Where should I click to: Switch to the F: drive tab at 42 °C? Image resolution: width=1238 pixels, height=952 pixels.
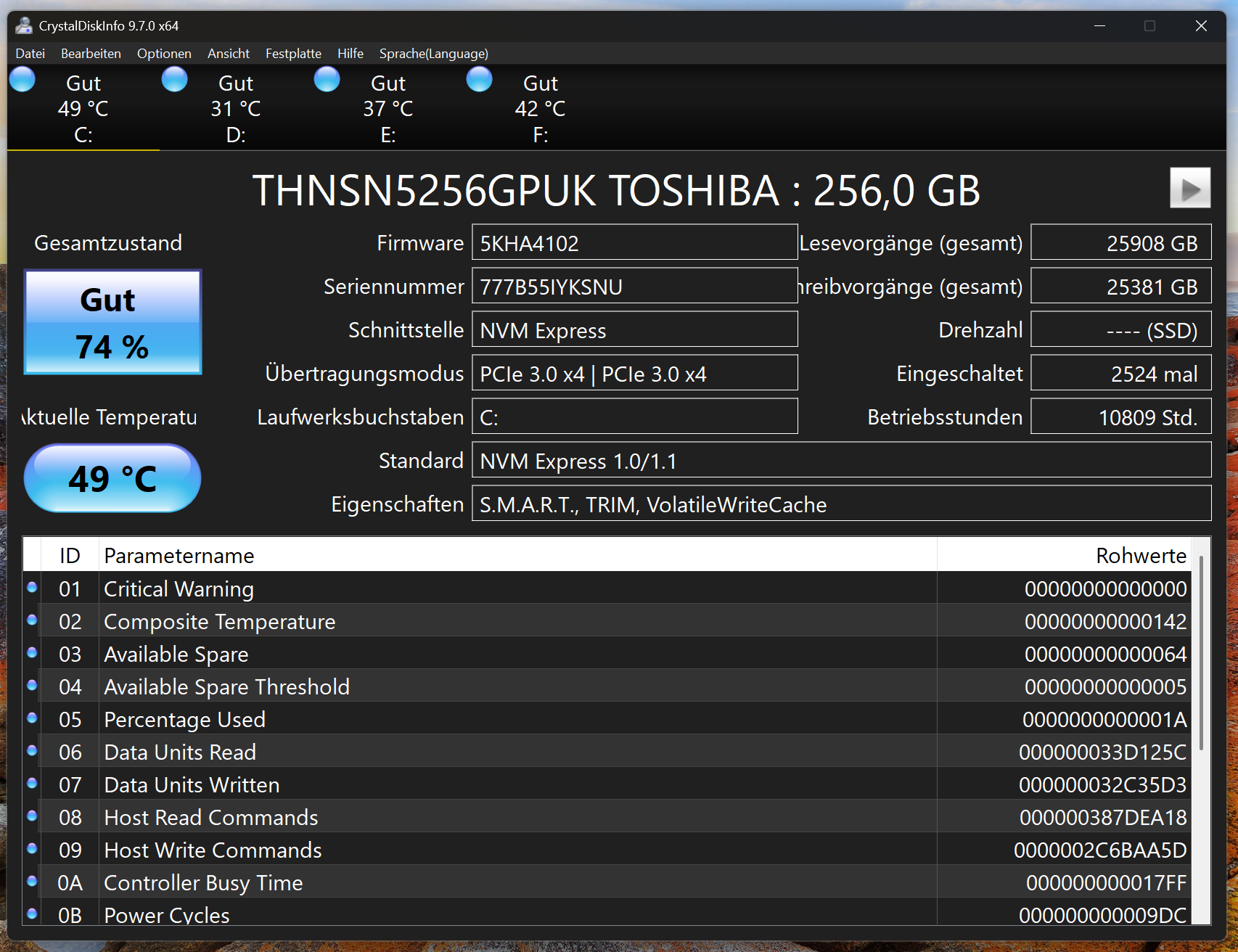[x=541, y=107]
